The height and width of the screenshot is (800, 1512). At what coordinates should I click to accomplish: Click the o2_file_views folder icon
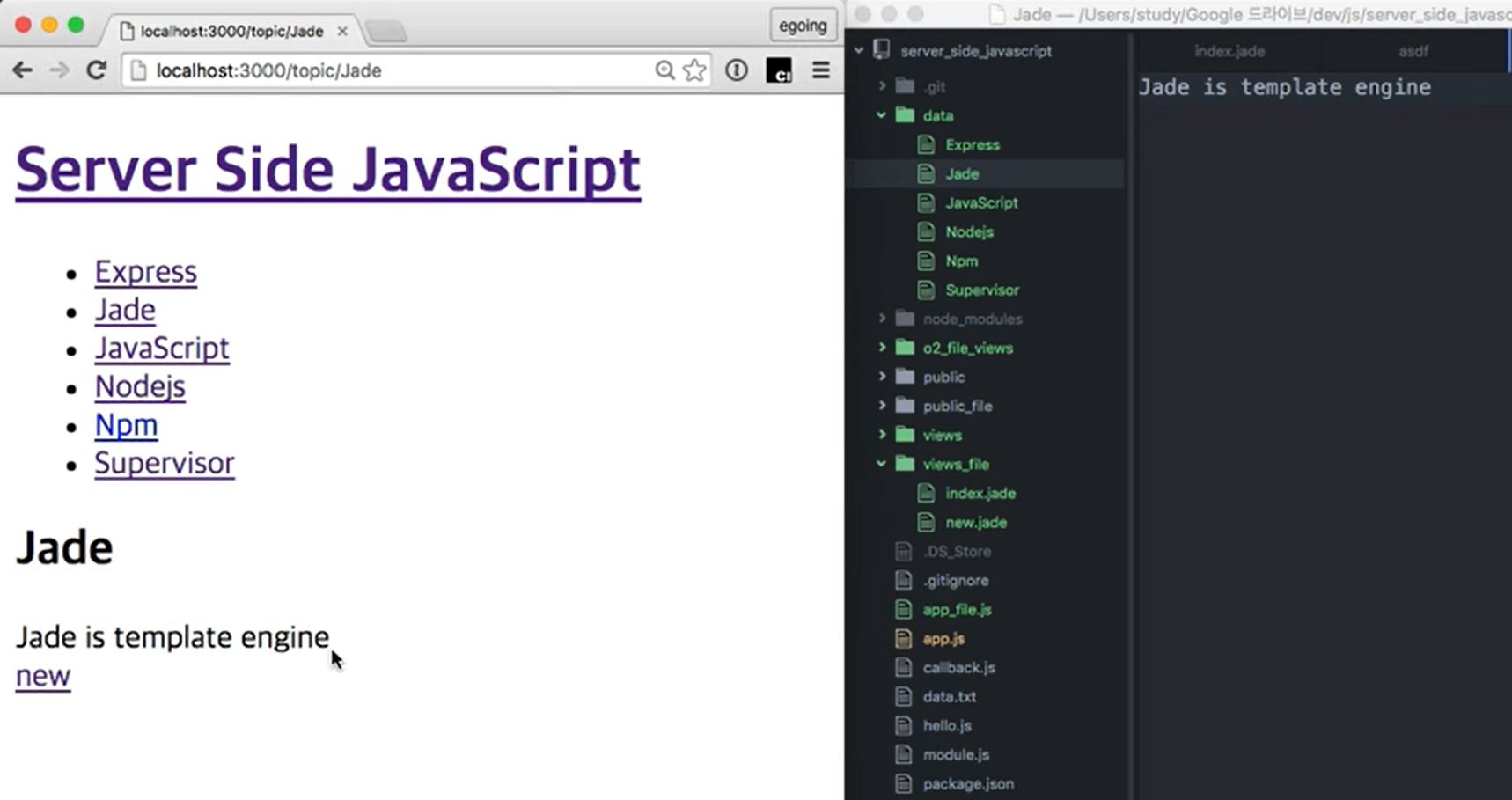coord(905,348)
